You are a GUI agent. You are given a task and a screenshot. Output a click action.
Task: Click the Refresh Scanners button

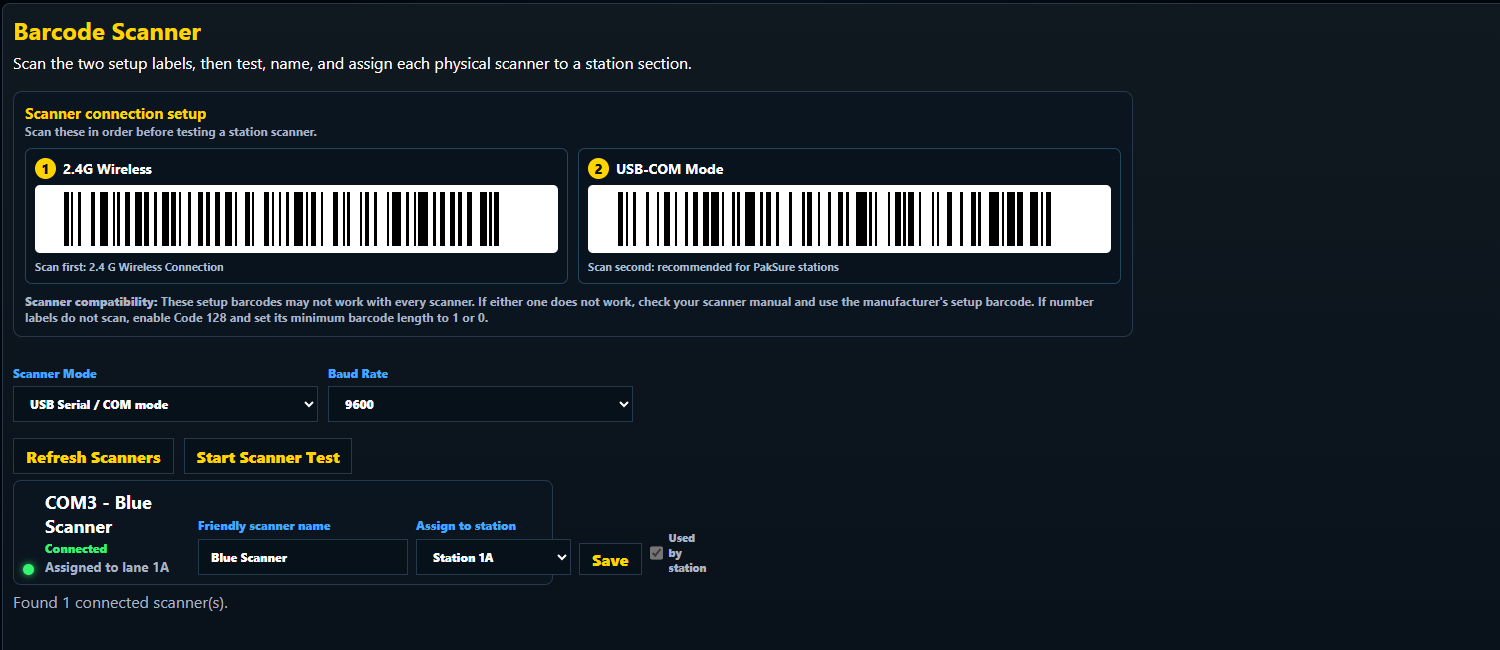[93, 456]
